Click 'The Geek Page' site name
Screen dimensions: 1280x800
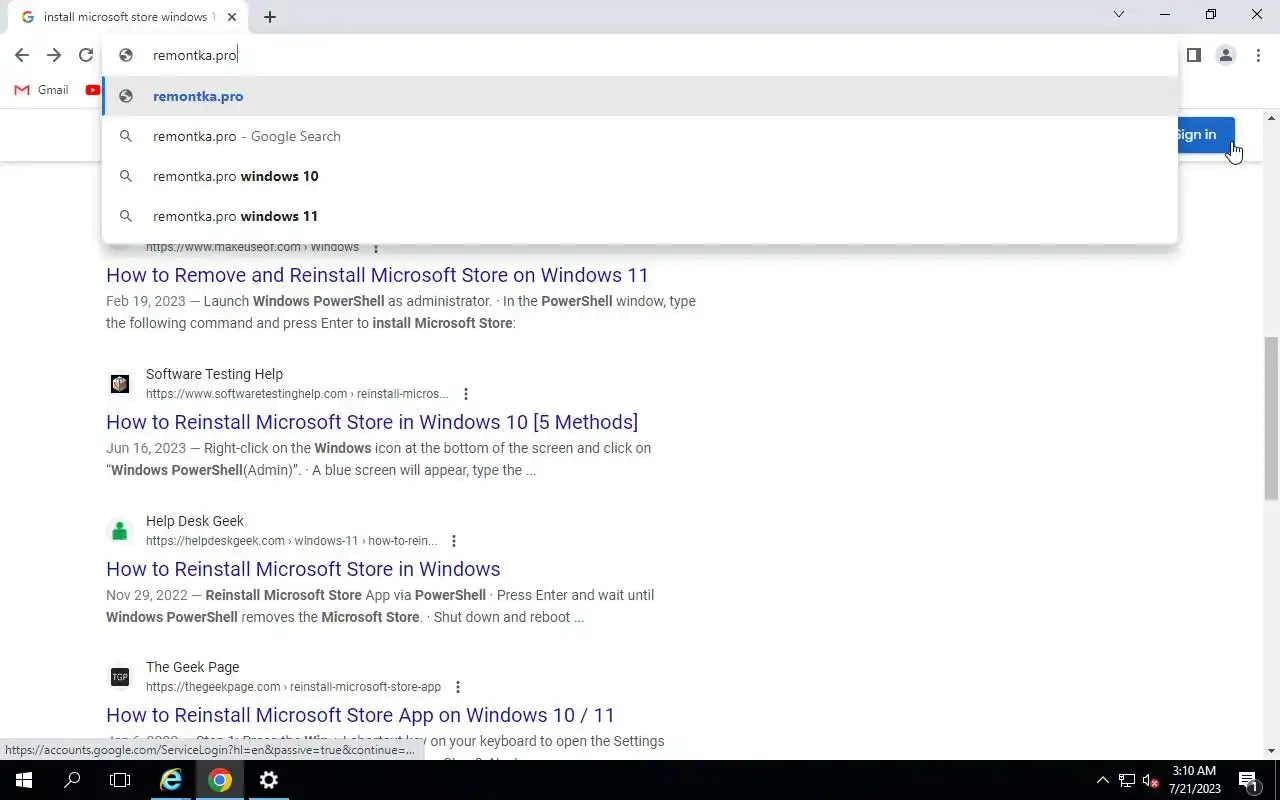point(192,667)
